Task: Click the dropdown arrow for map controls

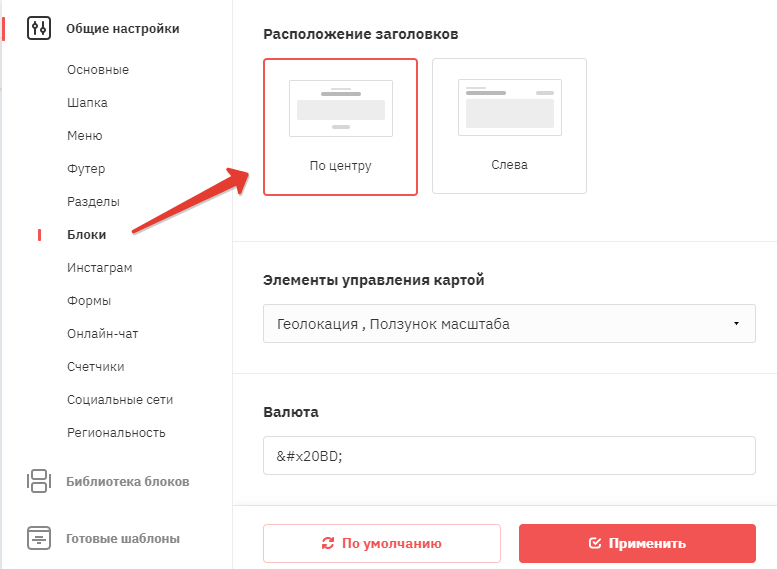Action: 736,324
